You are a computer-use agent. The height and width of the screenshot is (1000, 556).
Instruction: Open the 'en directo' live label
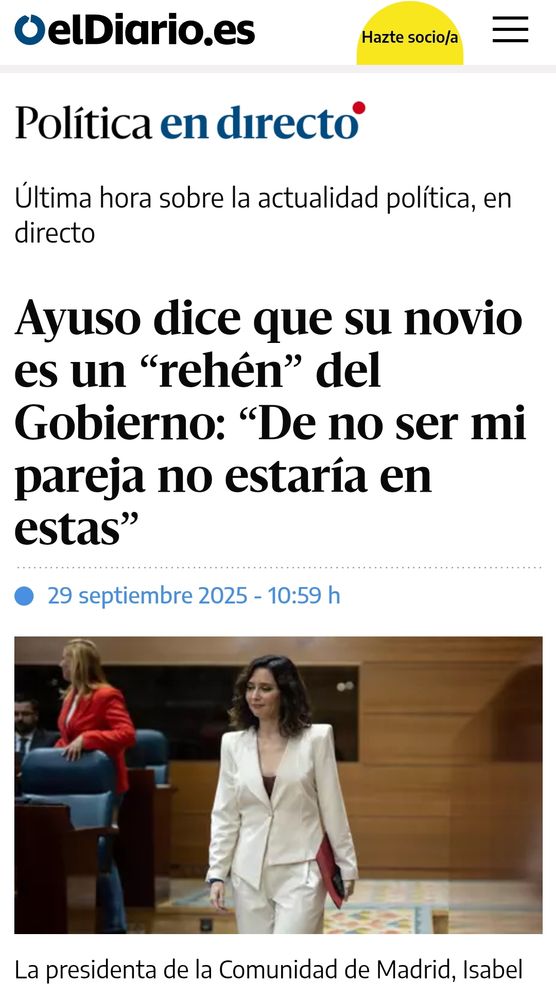tap(260, 124)
